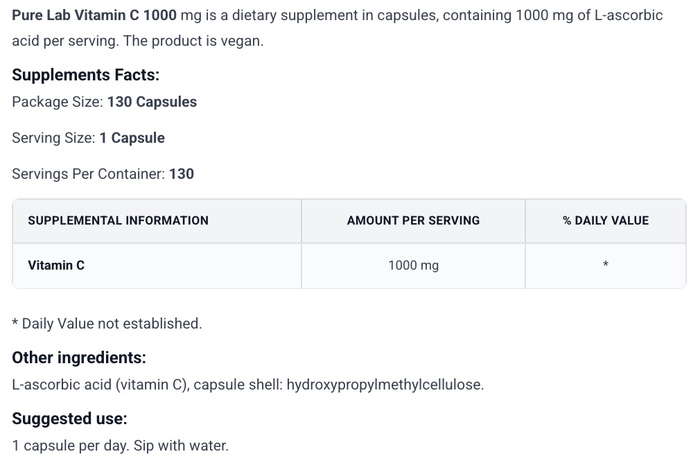700x463 pixels.
Task: Click the "Serving Size:" label
Action: click(53, 138)
